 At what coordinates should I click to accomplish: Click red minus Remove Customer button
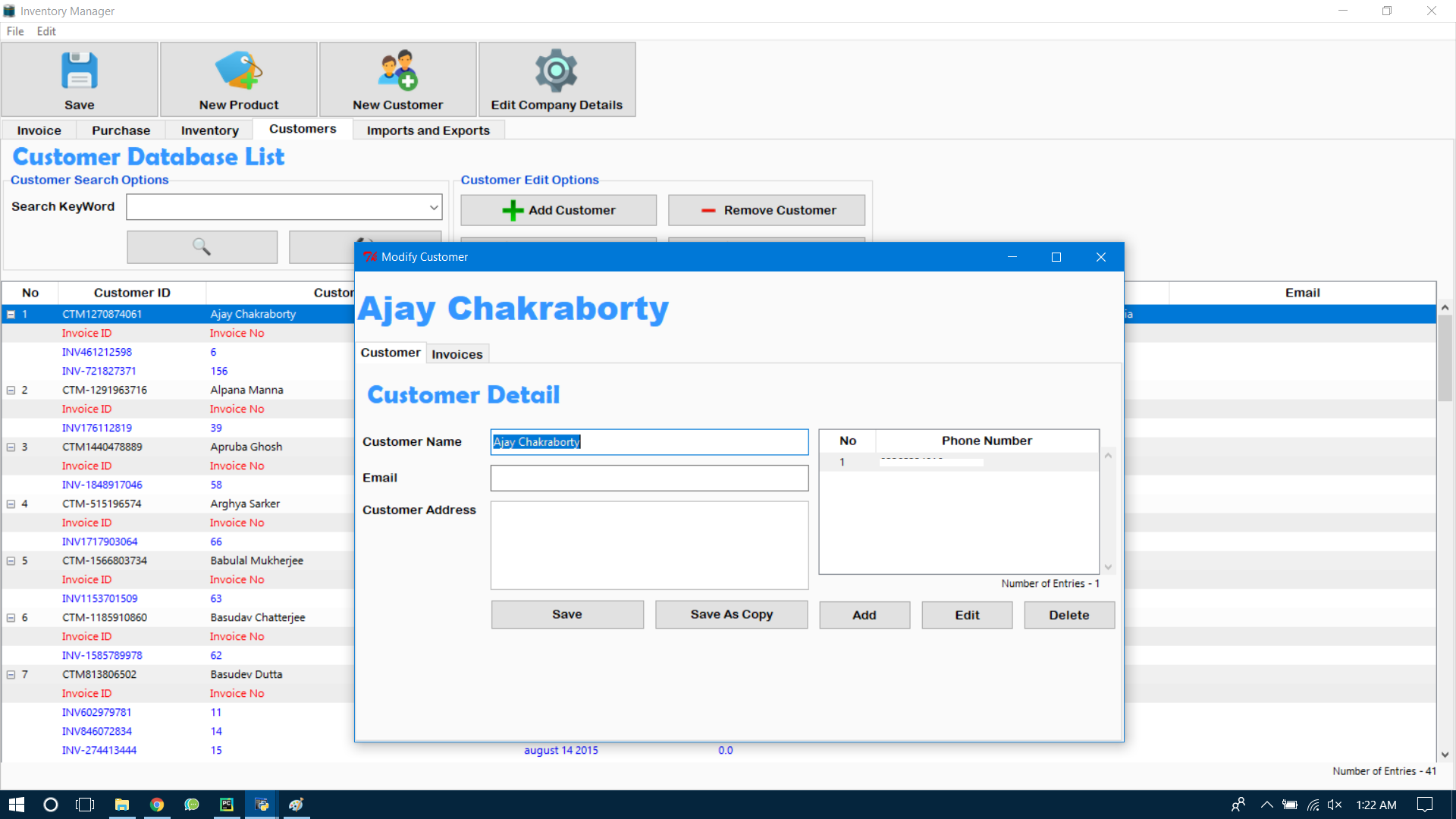coord(766,210)
